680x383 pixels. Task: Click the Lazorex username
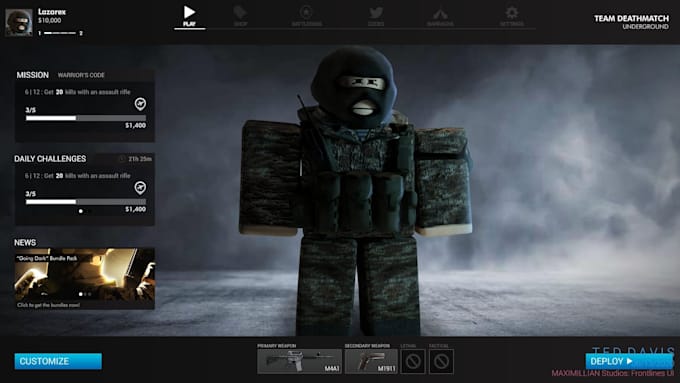click(x=52, y=12)
